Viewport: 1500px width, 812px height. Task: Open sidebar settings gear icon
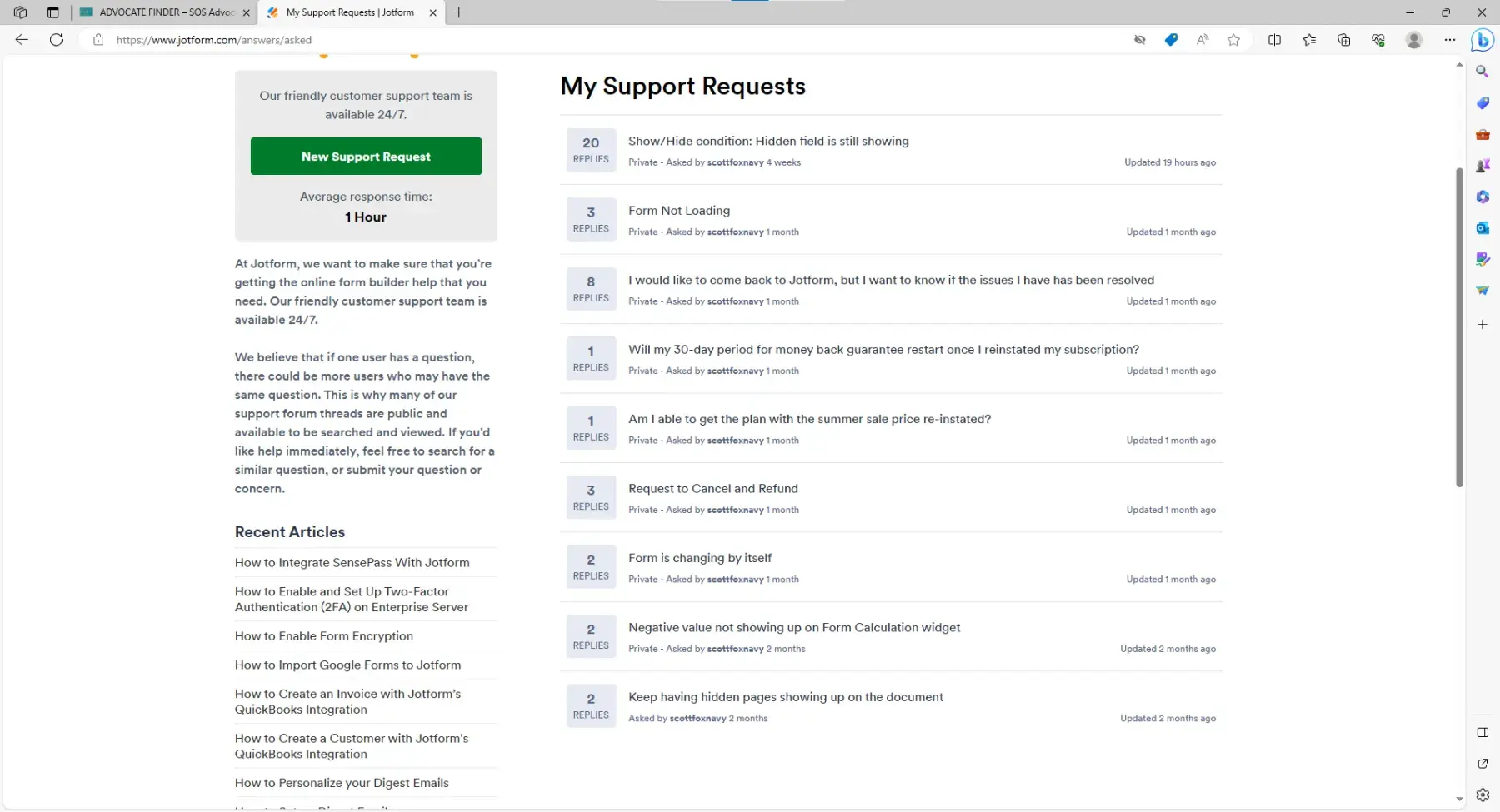click(x=1482, y=795)
